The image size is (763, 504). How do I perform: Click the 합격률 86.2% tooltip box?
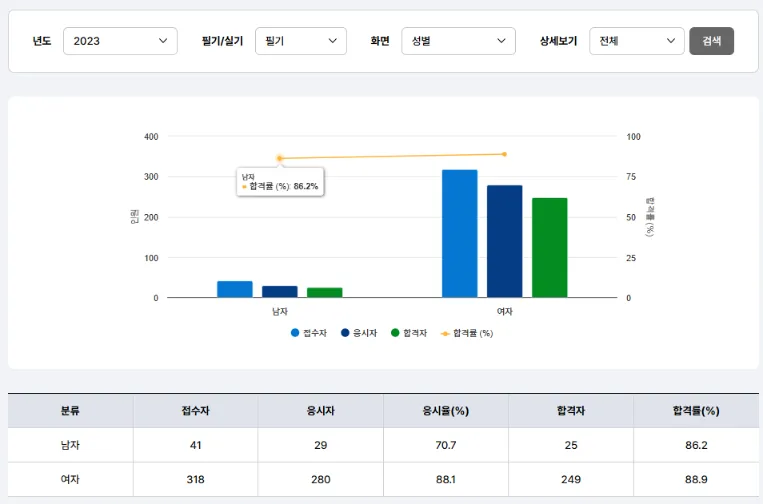[280, 182]
